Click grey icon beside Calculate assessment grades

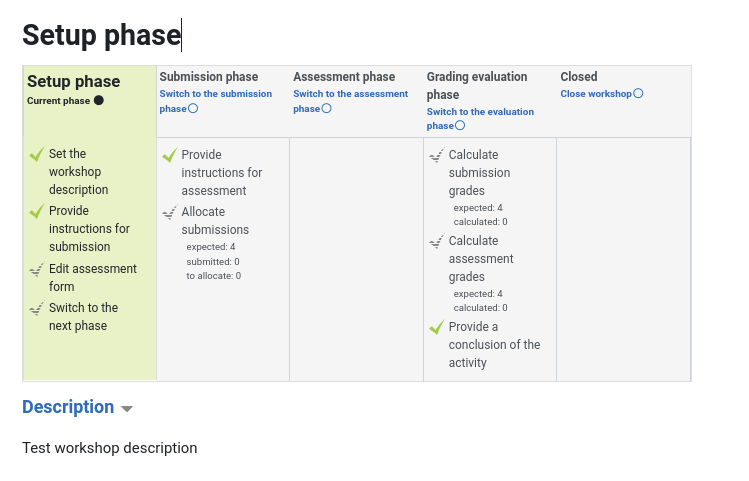point(437,241)
